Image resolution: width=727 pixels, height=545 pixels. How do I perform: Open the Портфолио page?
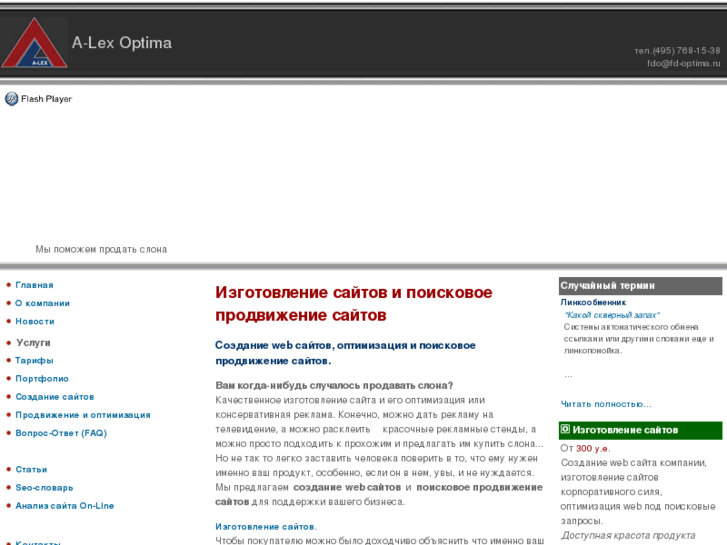point(42,378)
